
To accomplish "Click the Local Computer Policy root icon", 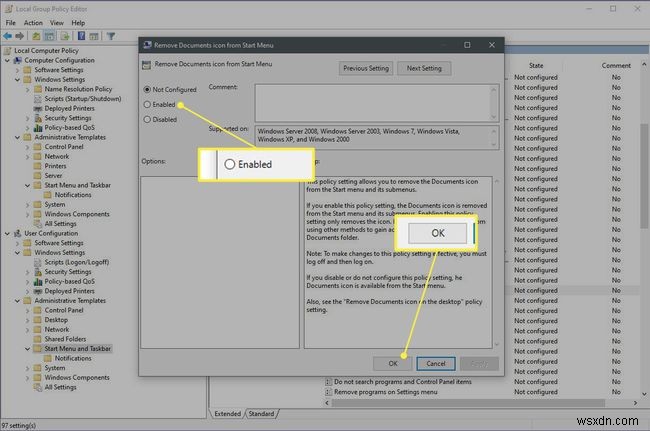I will pyautogui.click(x=7, y=51).
